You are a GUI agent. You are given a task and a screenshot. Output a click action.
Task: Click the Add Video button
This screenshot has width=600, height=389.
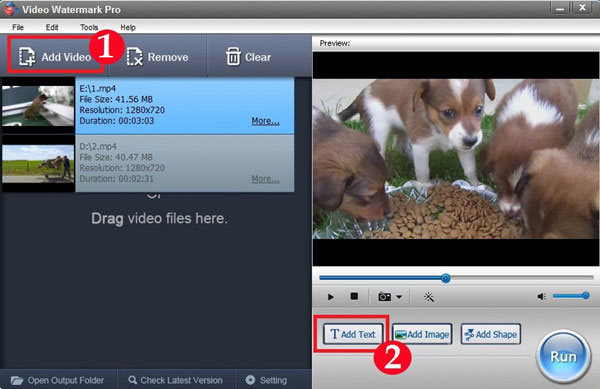[56, 57]
